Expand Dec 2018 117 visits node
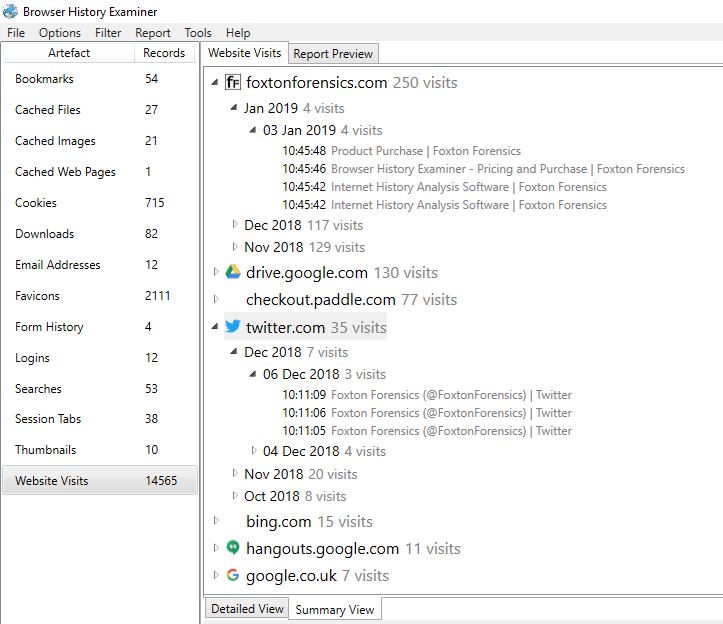This screenshot has height=624, width=723. coord(234,225)
